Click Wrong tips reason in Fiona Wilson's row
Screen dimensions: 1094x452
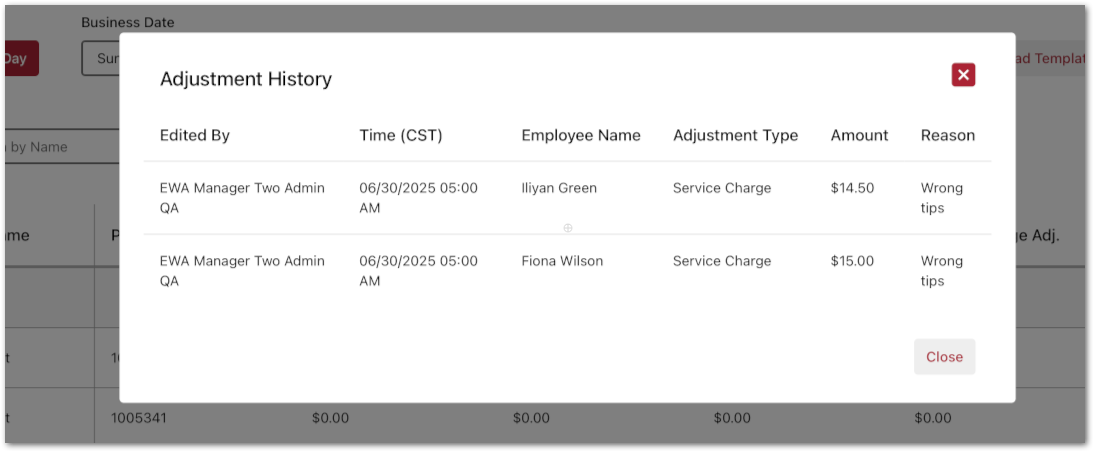pos(941,271)
